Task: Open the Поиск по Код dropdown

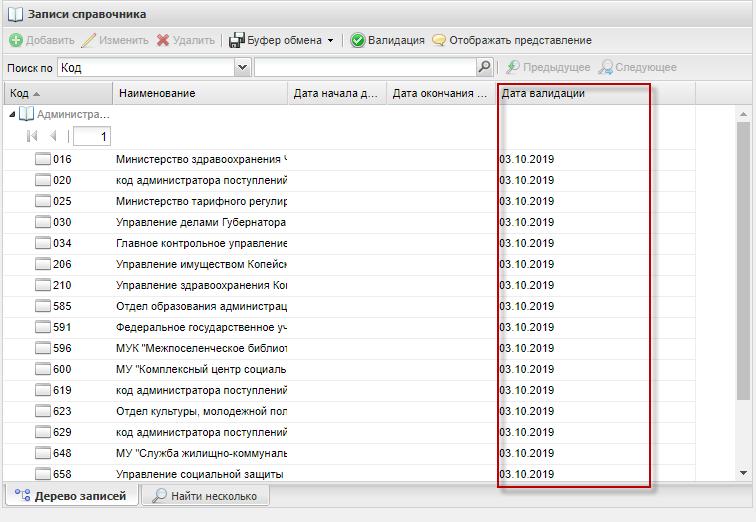Action: [242, 67]
